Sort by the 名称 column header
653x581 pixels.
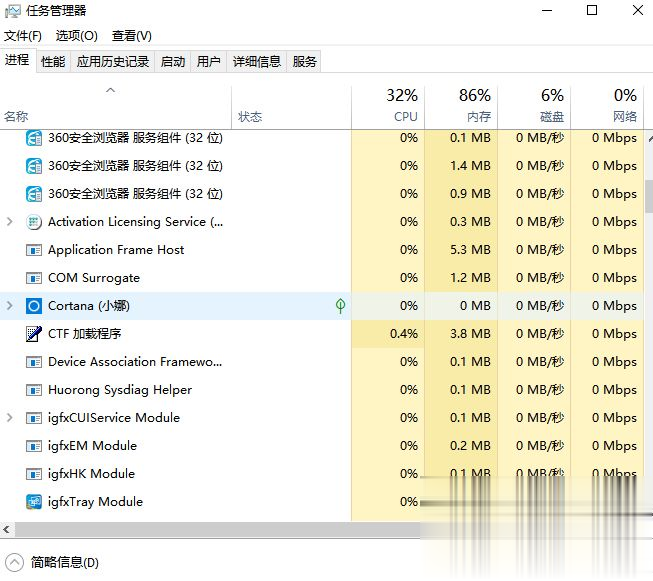click(x=115, y=108)
